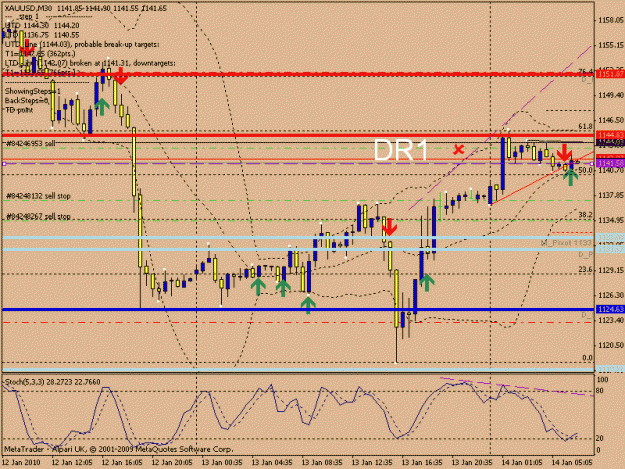Click the white DR1 chart label
Screen dimensions: 625x469
401,150
